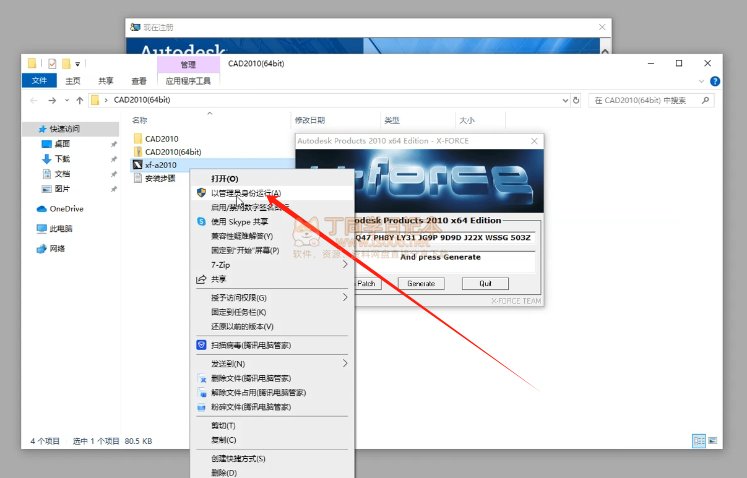This screenshot has width=747, height=478.
Task: Choose 复制(C) in the context menu
Action: (272, 440)
